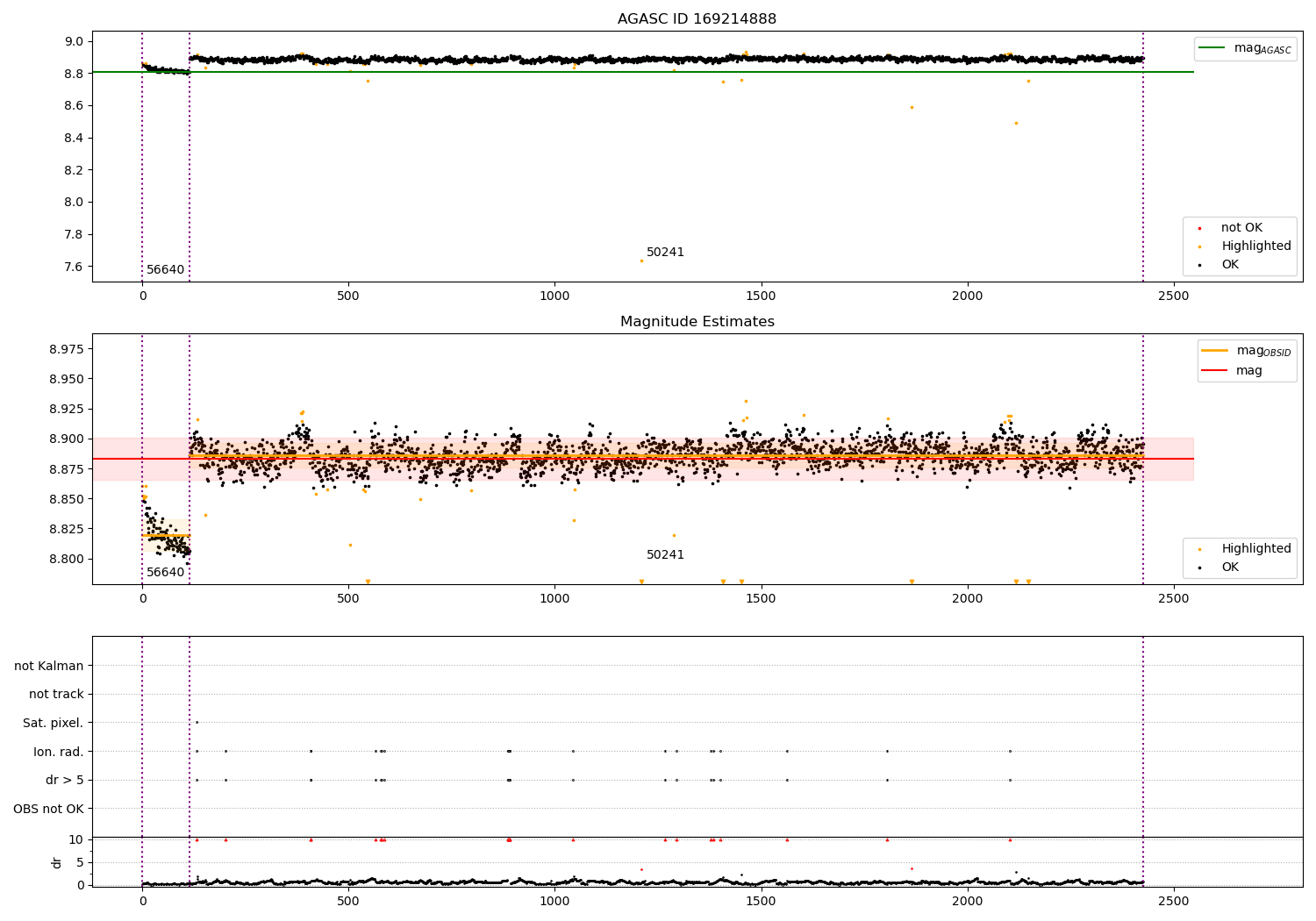Click the '50241' annotation in the Magnitude Estimates plot
This screenshot has width=1316, height=921.
click(665, 555)
